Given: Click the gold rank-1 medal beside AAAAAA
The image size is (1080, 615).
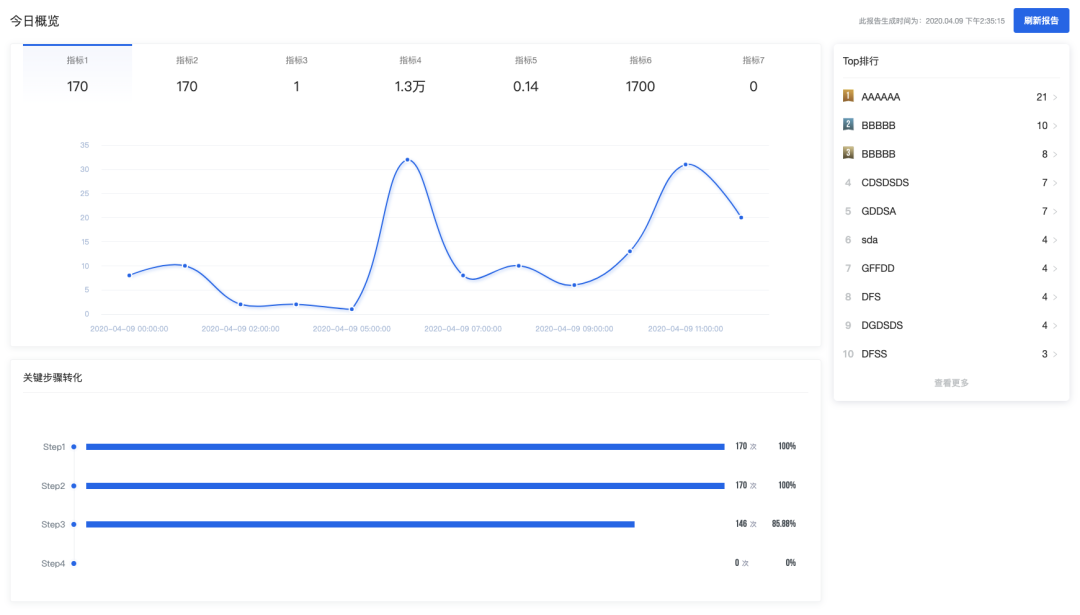Looking at the screenshot, I should [848, 97].
